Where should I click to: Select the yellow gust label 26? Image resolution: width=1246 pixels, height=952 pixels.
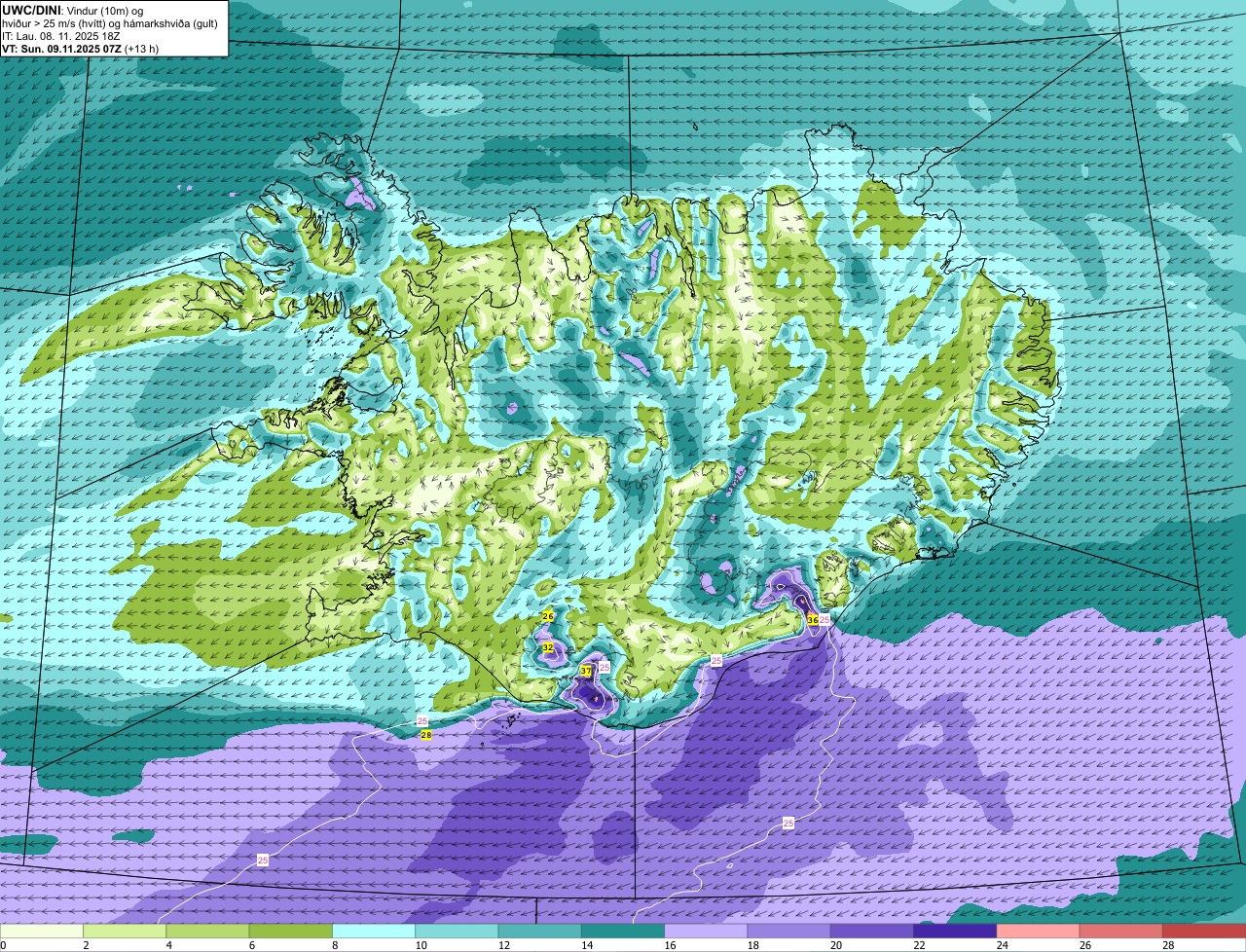point(548,617)
